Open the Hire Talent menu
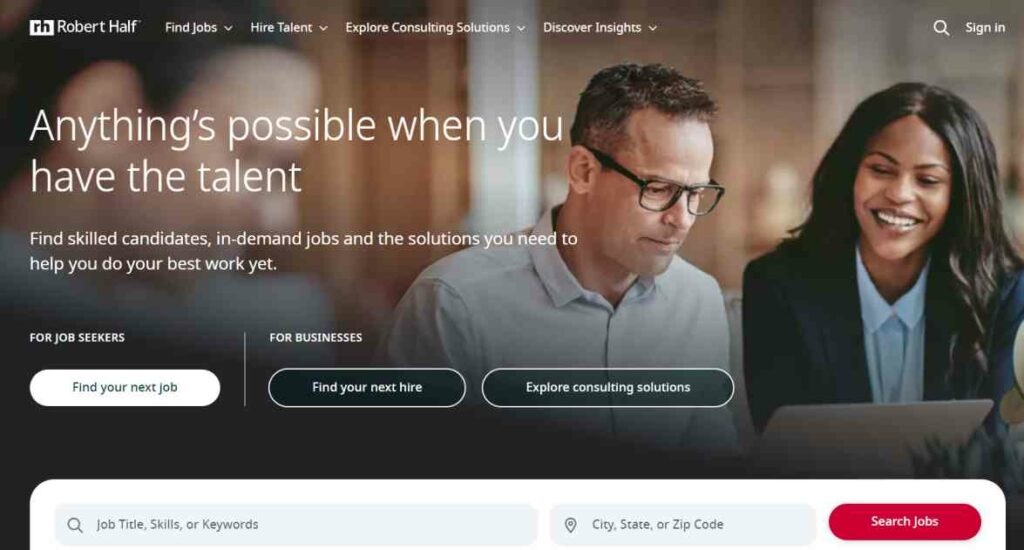The image size is (1024, 550). [281, 27]
